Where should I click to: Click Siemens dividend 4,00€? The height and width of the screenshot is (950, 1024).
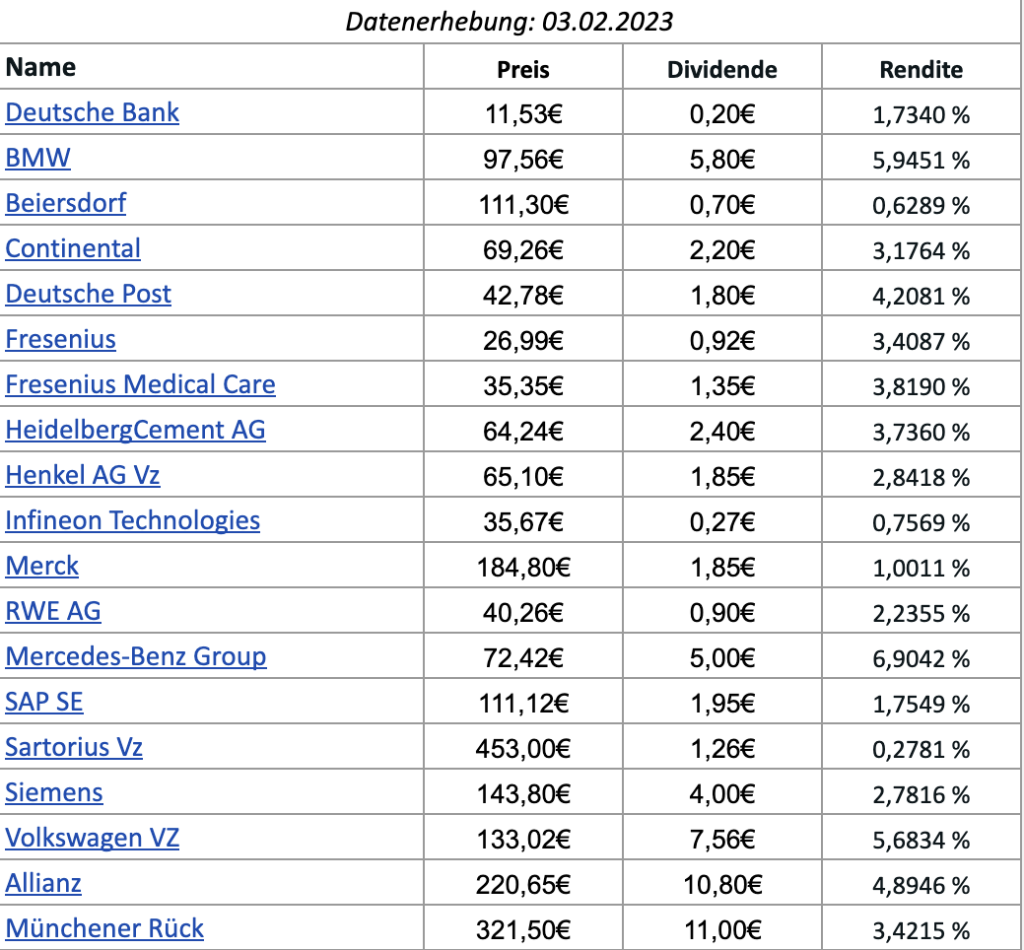pos(722,795)
